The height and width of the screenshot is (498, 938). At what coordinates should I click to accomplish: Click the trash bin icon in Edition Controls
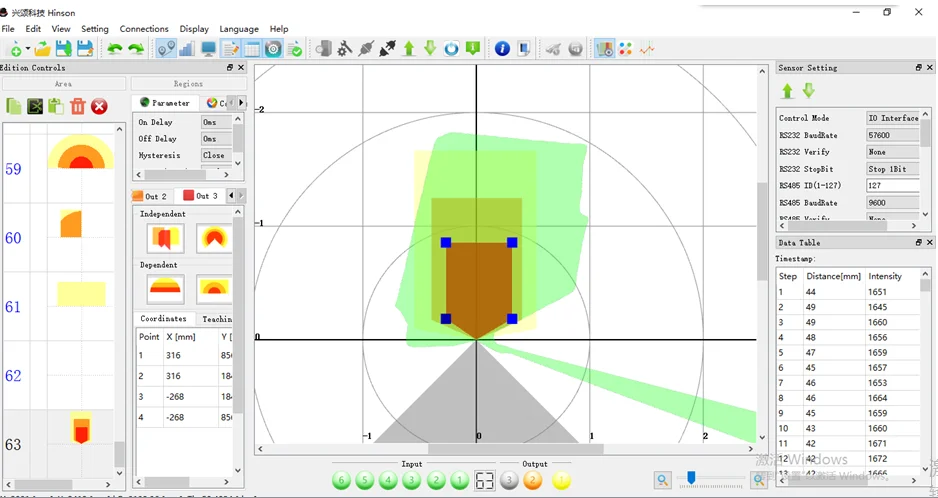(77, 106)
